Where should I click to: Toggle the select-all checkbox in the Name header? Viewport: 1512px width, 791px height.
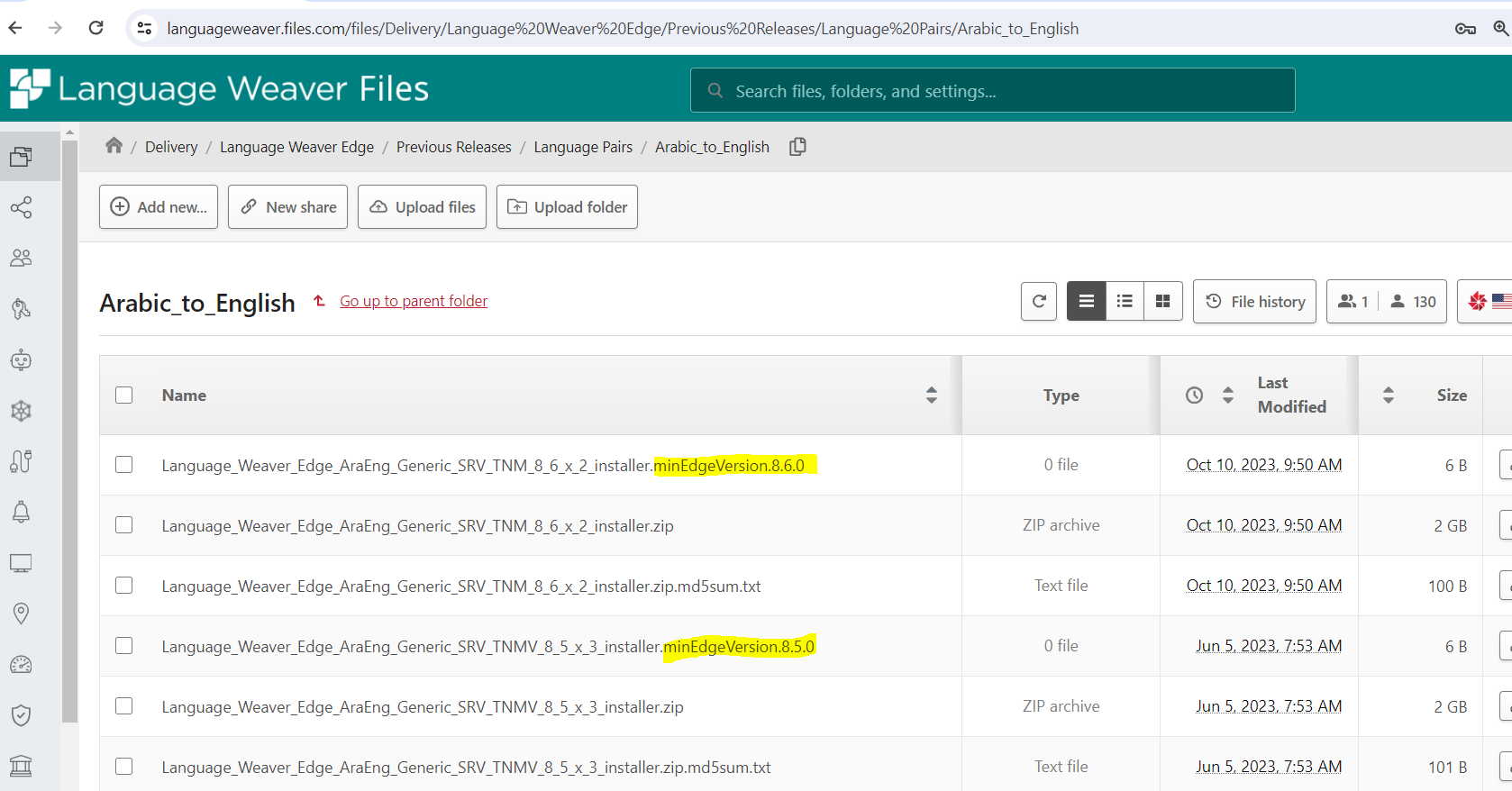(124, 395)
